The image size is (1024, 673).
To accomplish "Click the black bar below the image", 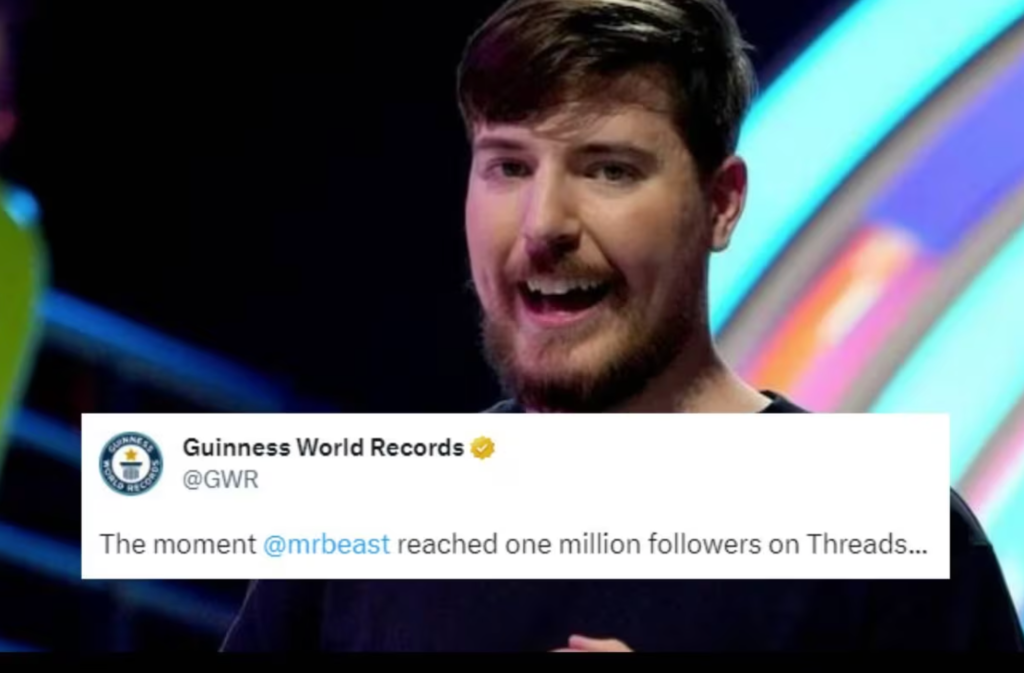I will point(512,663).
